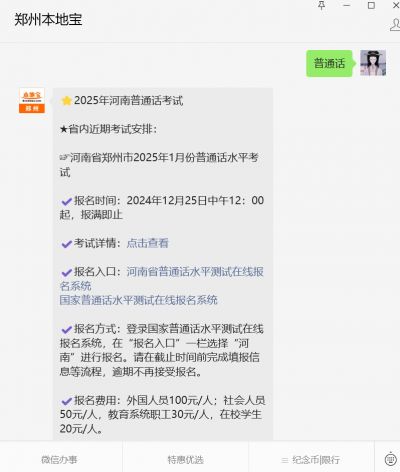Screen dimensions: 400x472
Task: Click the 郑州本地宝 account avatar
Action: tap(32, 100)
